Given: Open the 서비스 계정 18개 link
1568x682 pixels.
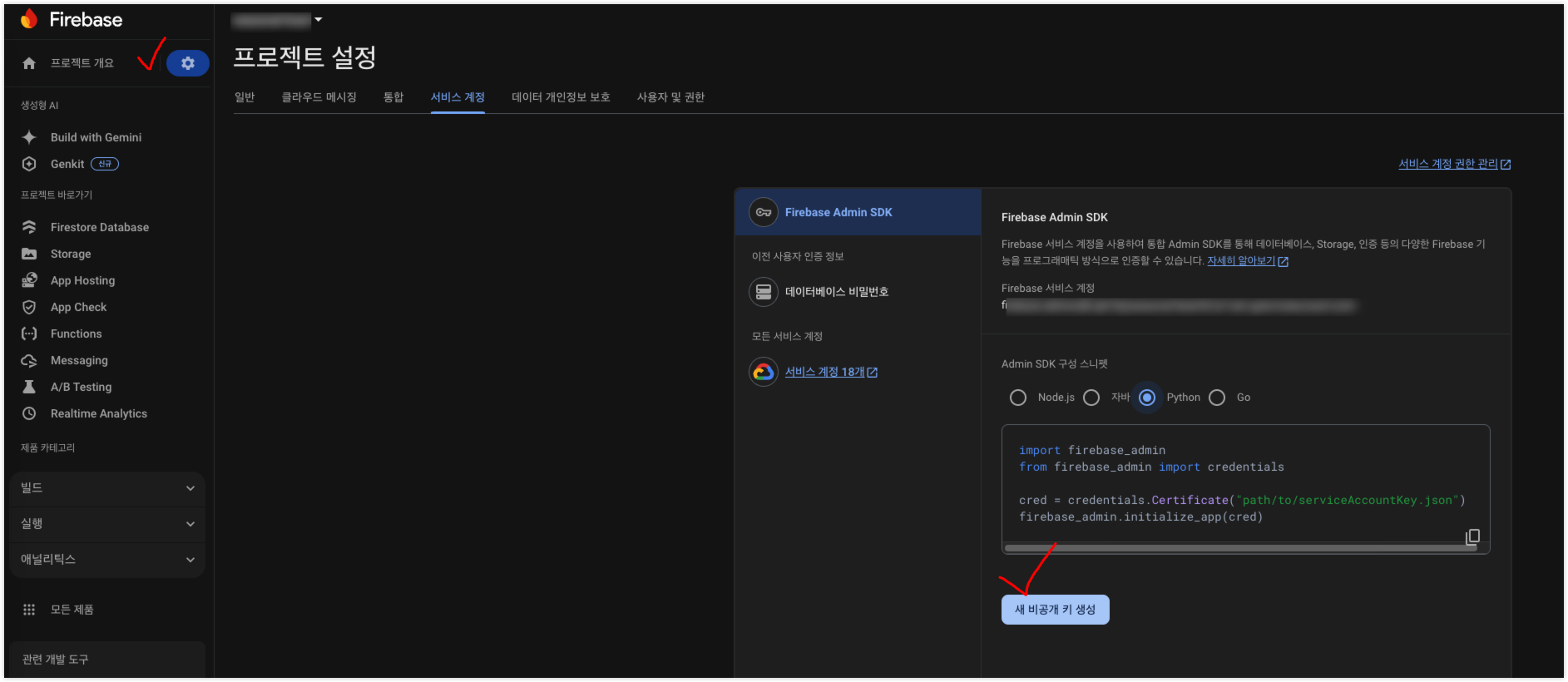Looking at the screenshot, I should point(825,372).
